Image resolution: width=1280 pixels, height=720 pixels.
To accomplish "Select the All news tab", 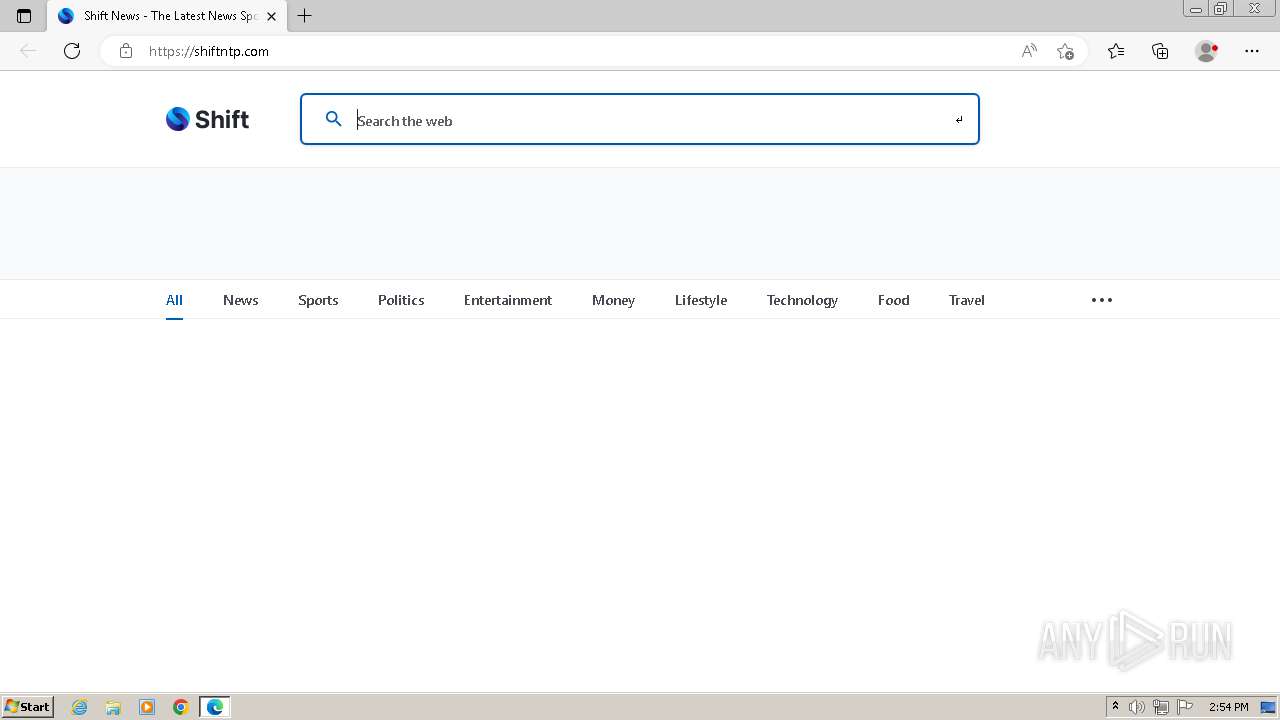I will click(174, 300).
